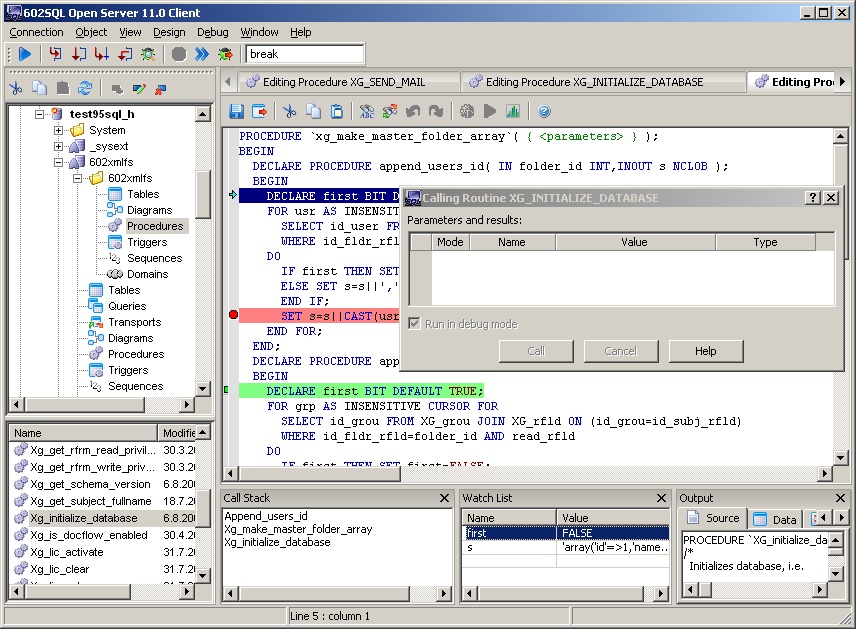The height and width of the screenshot is (629, 856).
Task: Click the gray Stop debugging circle icon
Action: pyautogui.click(x=178, y=54)
